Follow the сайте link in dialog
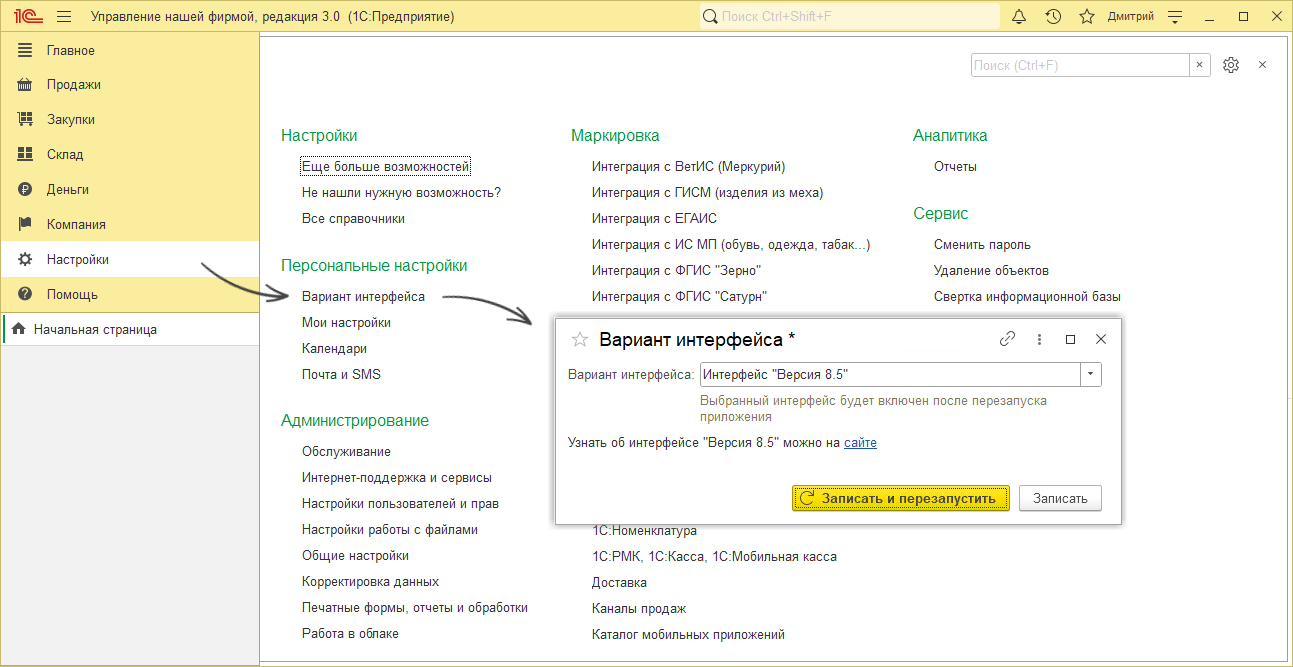The height and width of the screenshot is (667, 1293). click(860, 443)
